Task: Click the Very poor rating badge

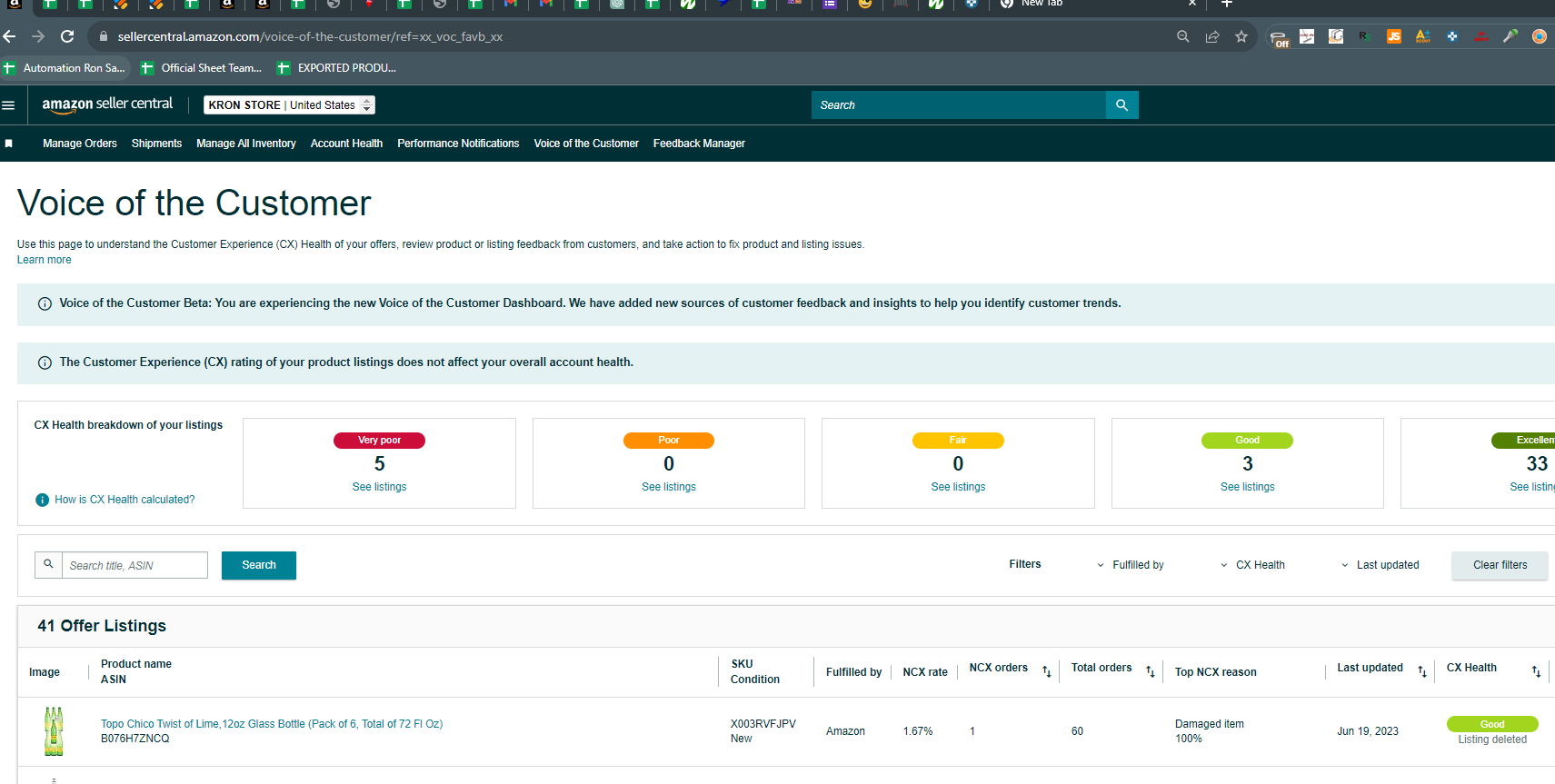Action: pos(380,441)
